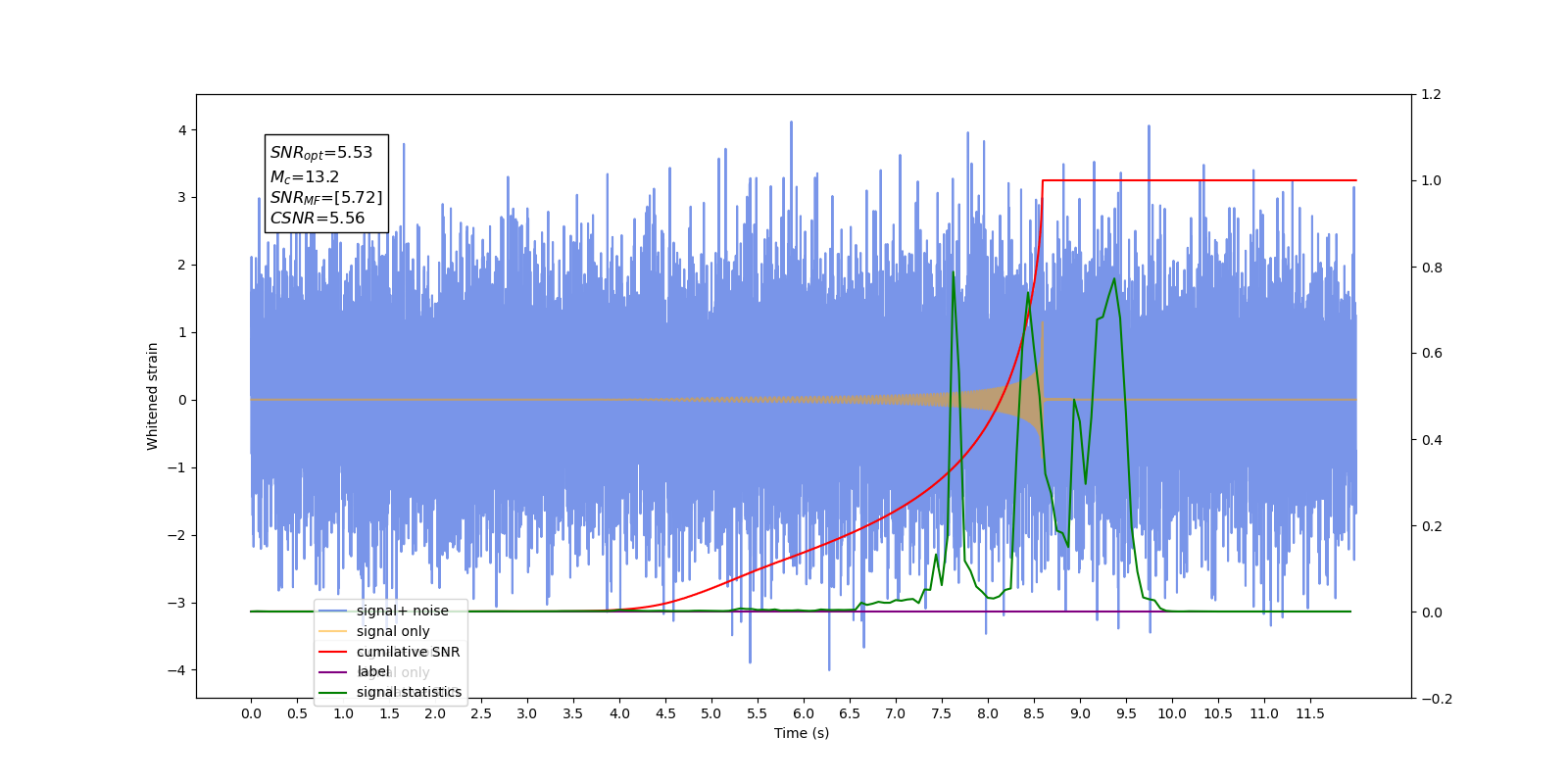This screenshot has height=784, width=1568.
Task: Click the 'label' legend entry text
Action: click(373, 671)
